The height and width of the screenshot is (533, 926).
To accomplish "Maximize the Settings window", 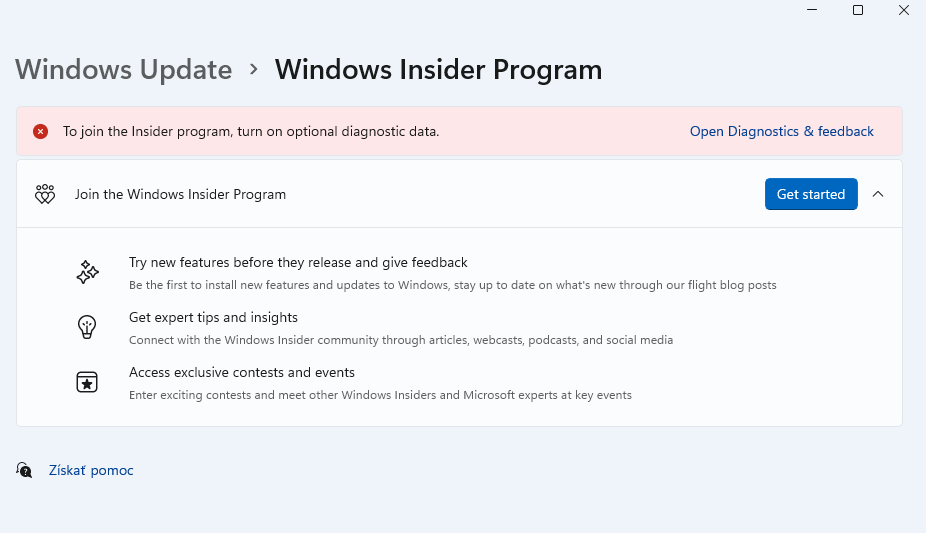I will pos(858,10).
